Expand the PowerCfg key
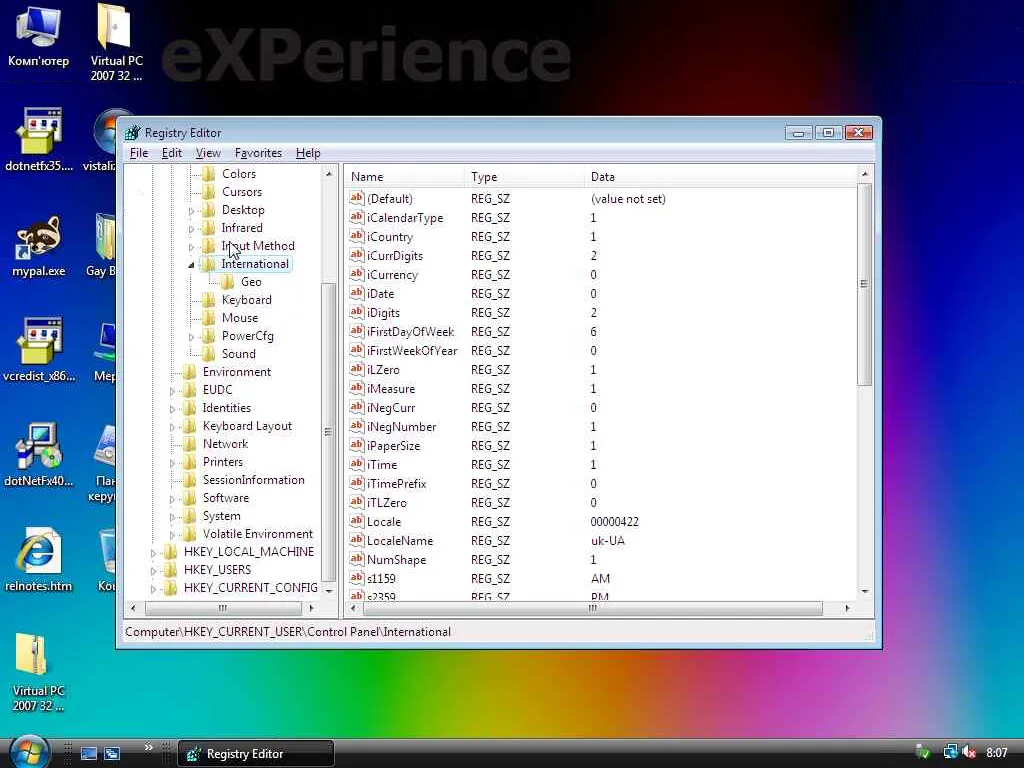The width and height of the screenshot is (1024, 768). (191, 337)
